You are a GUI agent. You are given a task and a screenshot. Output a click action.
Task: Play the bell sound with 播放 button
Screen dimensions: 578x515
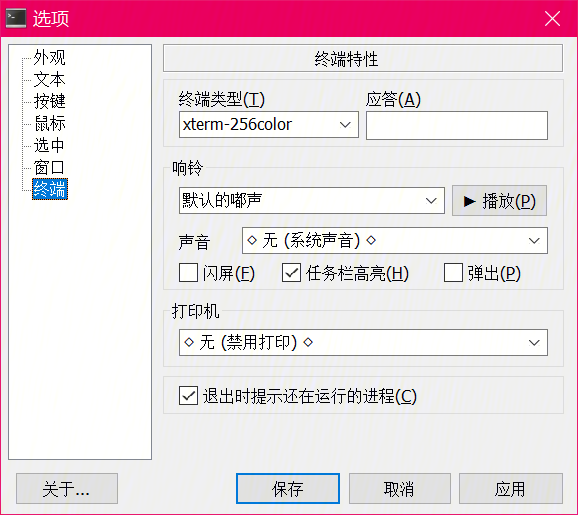click(x=499, y=201)
